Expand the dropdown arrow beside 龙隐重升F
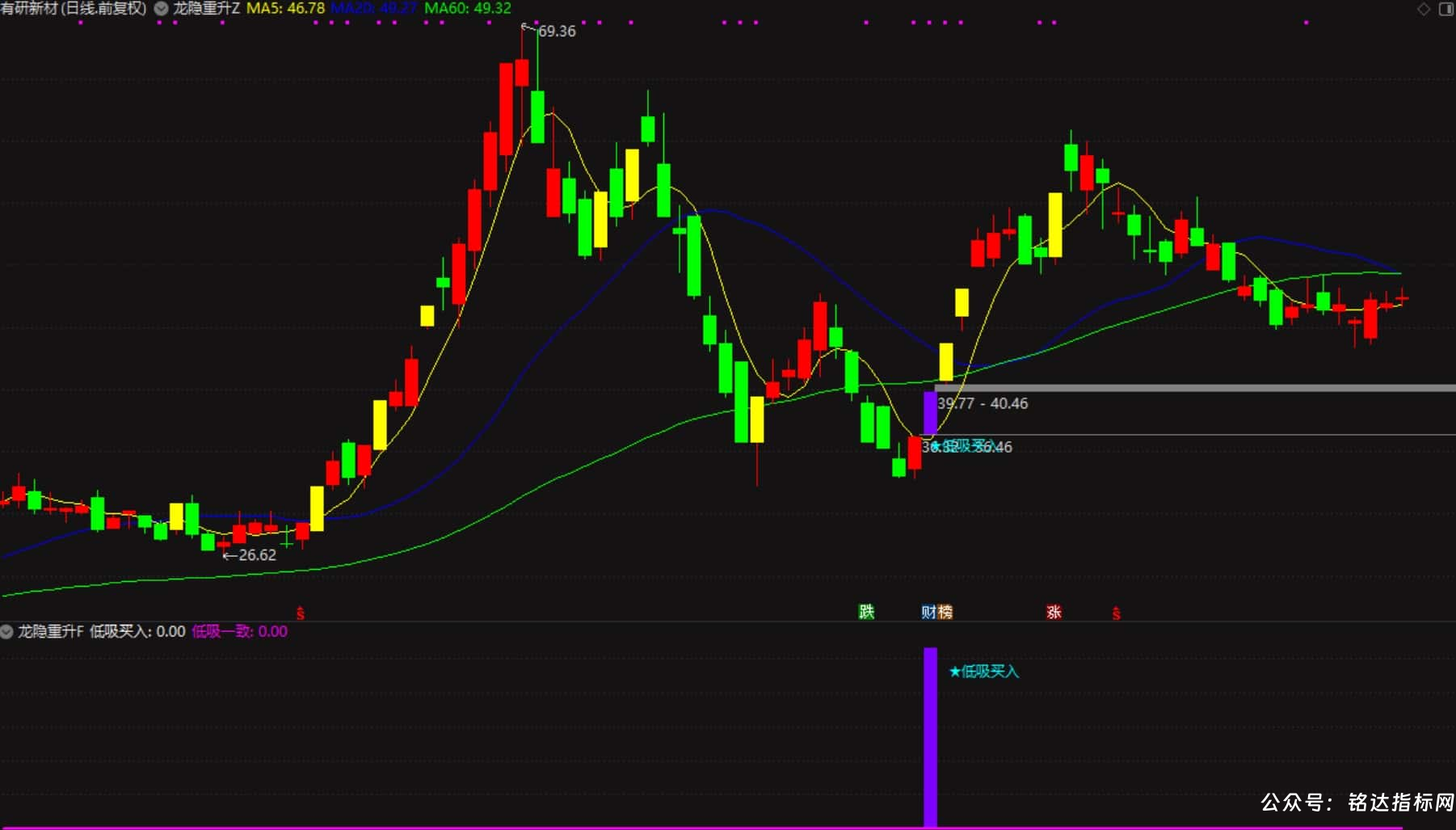This screenshot has height=830, width=1456. click(6, 631)
